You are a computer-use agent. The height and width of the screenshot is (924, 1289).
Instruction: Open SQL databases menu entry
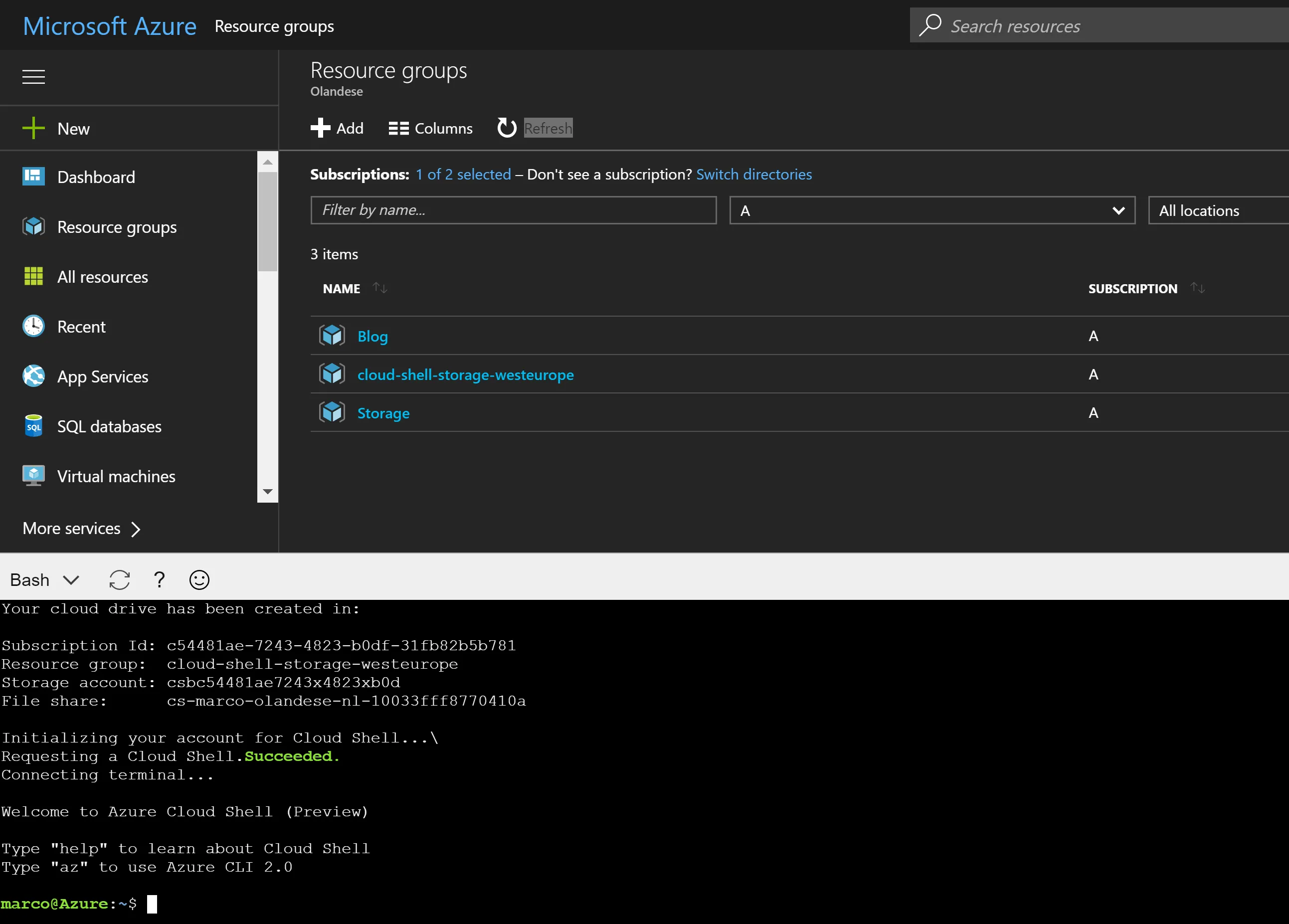click(109, 427)
